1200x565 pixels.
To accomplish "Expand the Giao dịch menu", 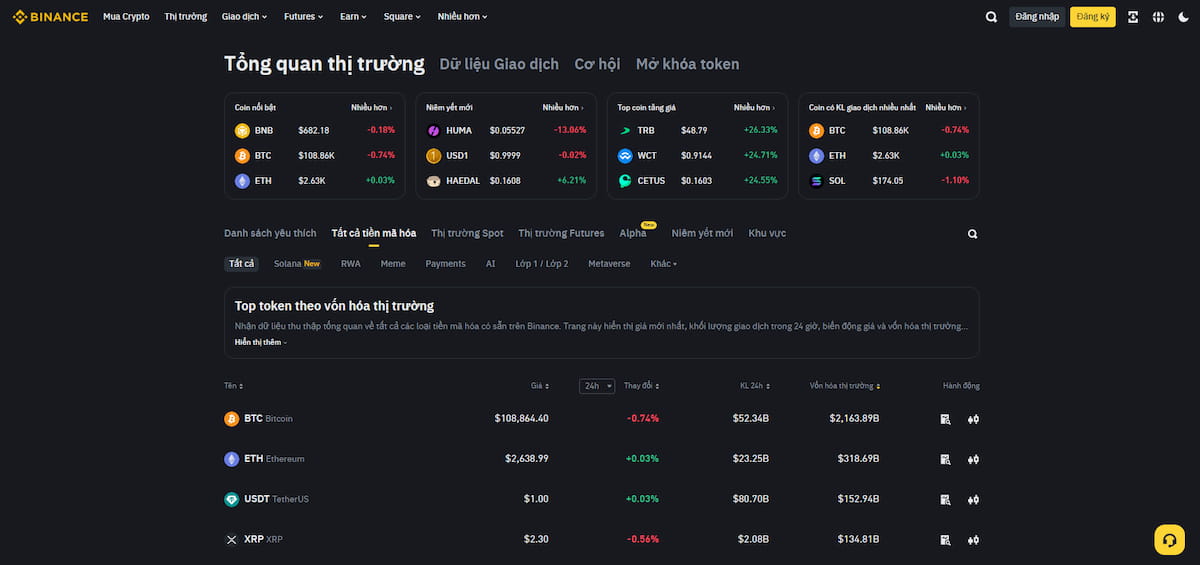I will point(244,17).
